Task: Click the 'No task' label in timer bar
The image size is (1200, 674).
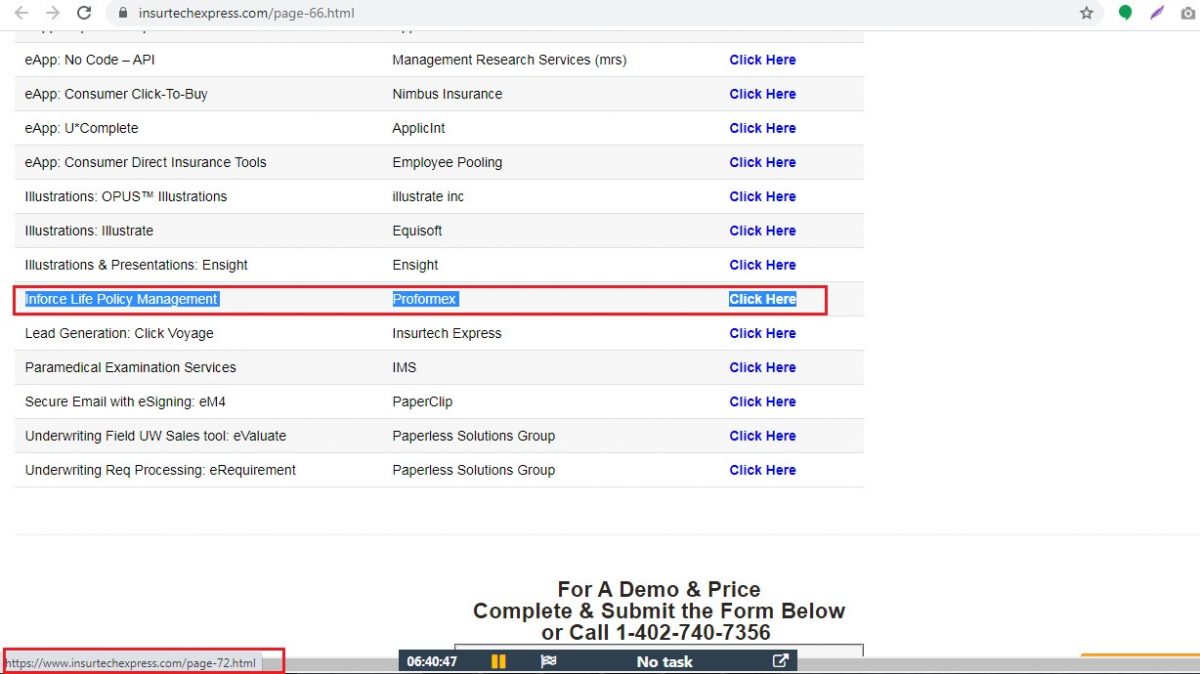Action: 664,661
